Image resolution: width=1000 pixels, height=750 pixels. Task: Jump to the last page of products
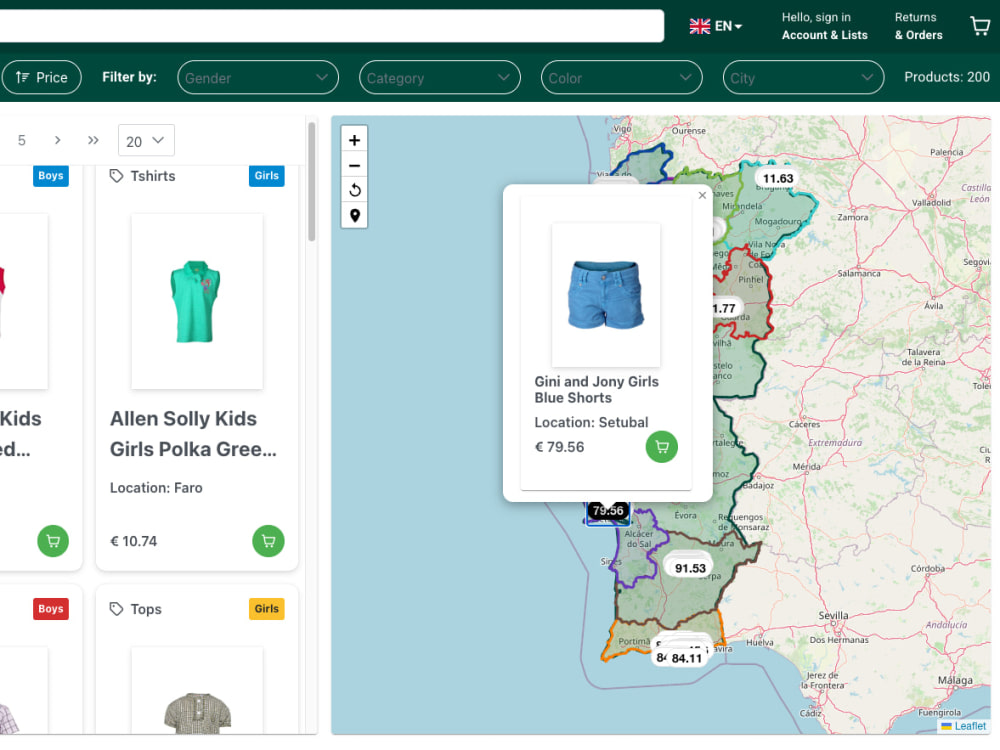point(93,140)
